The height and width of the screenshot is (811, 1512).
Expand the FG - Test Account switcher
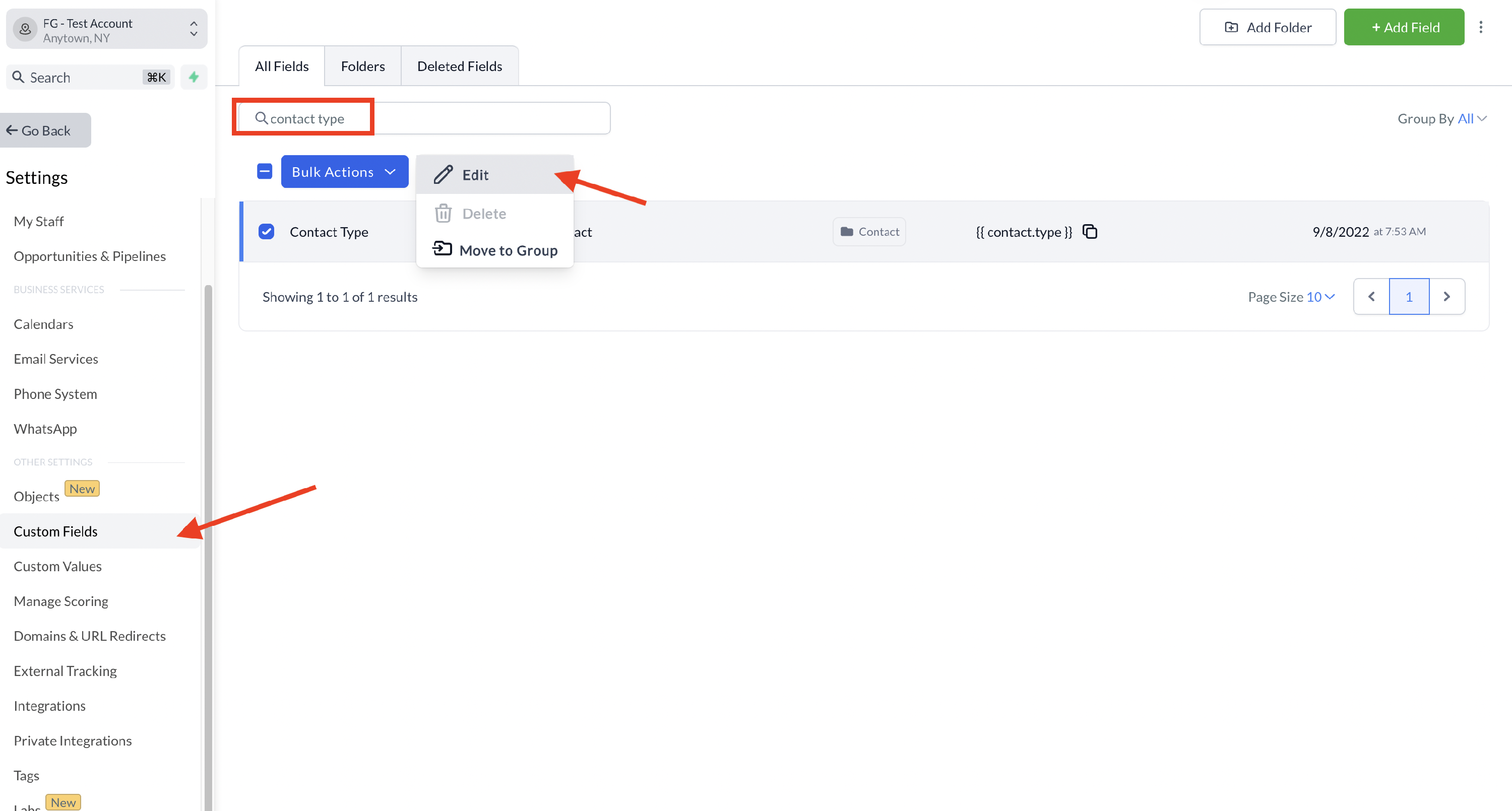[107, 29]
